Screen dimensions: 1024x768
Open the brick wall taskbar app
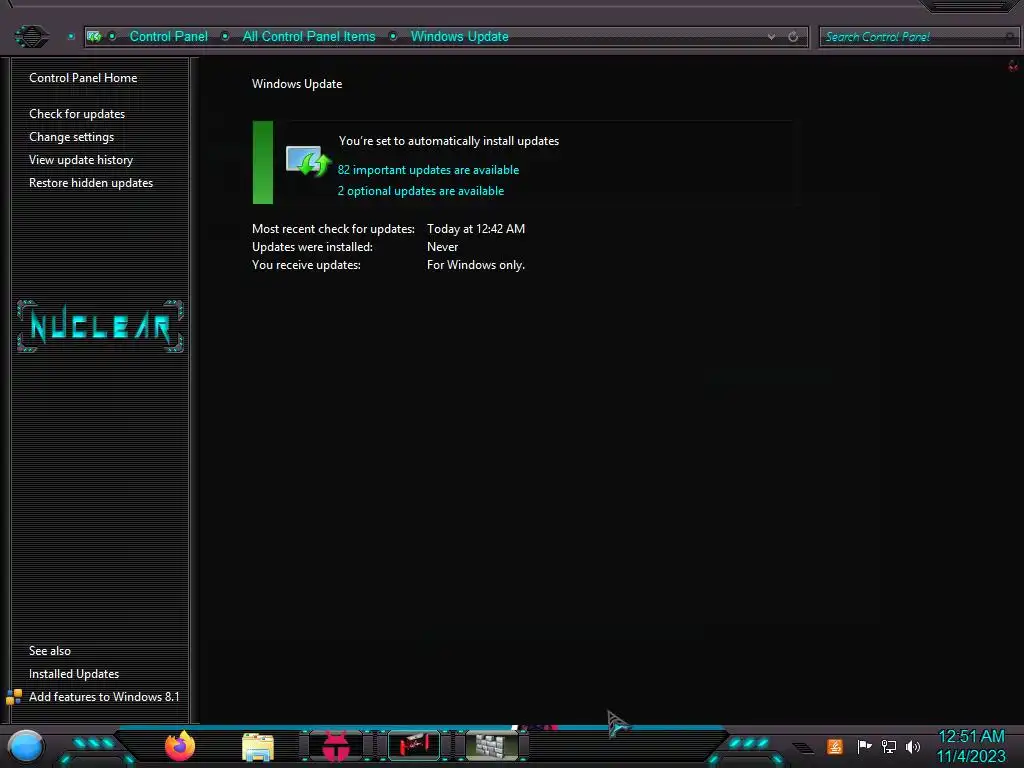click(x=492, y=746)
